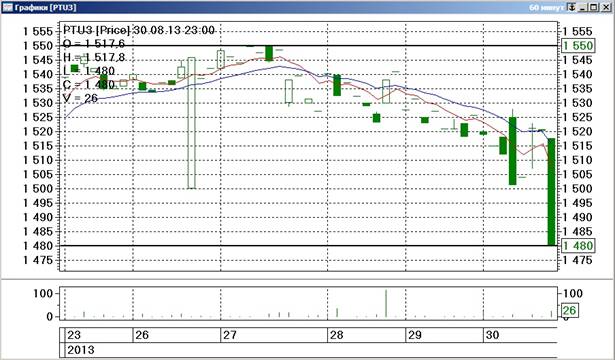
Task: Click the H = 1 517,8 high value
Action: (x=94, y=57)
